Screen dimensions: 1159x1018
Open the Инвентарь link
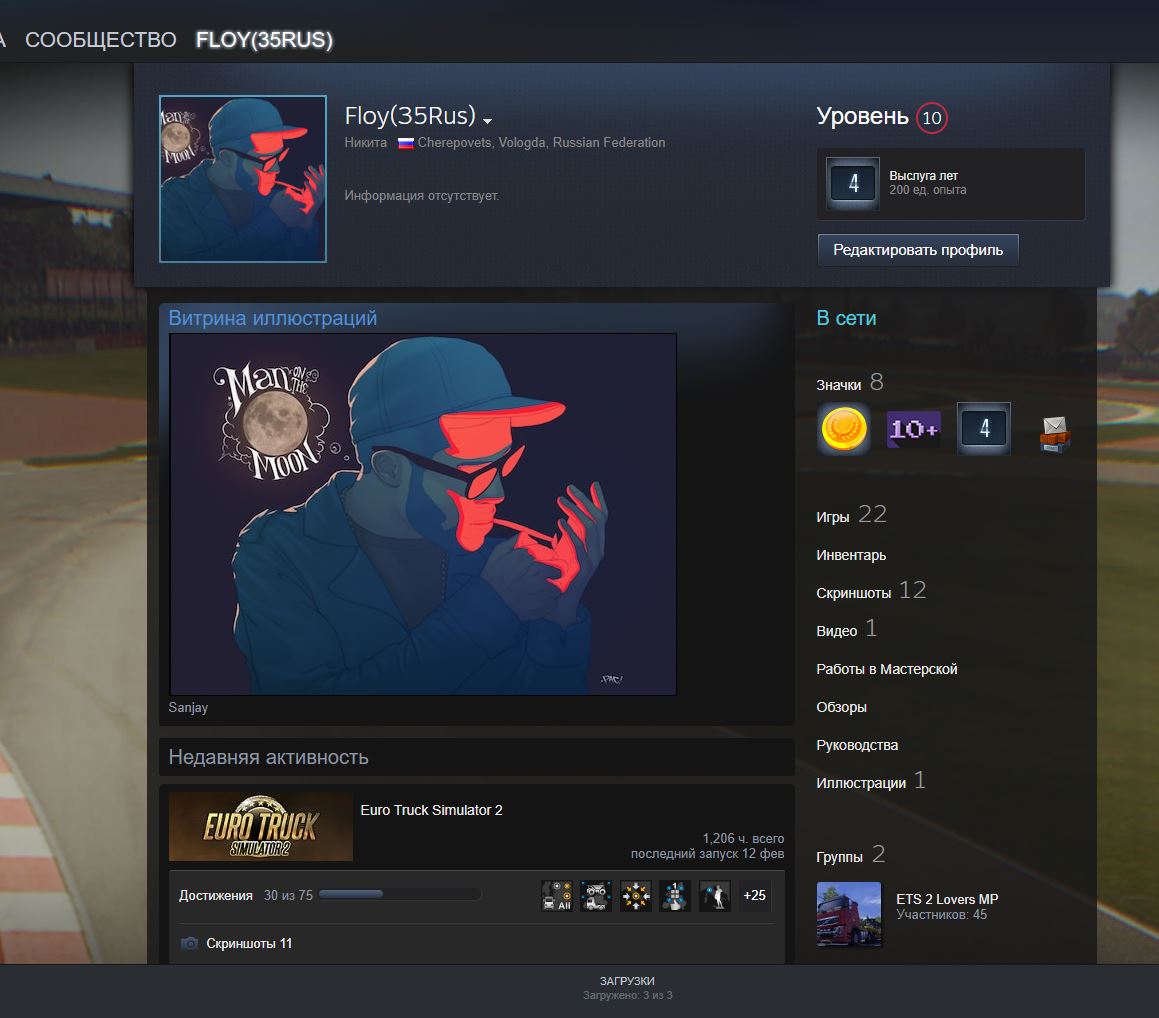pos(851,555)
